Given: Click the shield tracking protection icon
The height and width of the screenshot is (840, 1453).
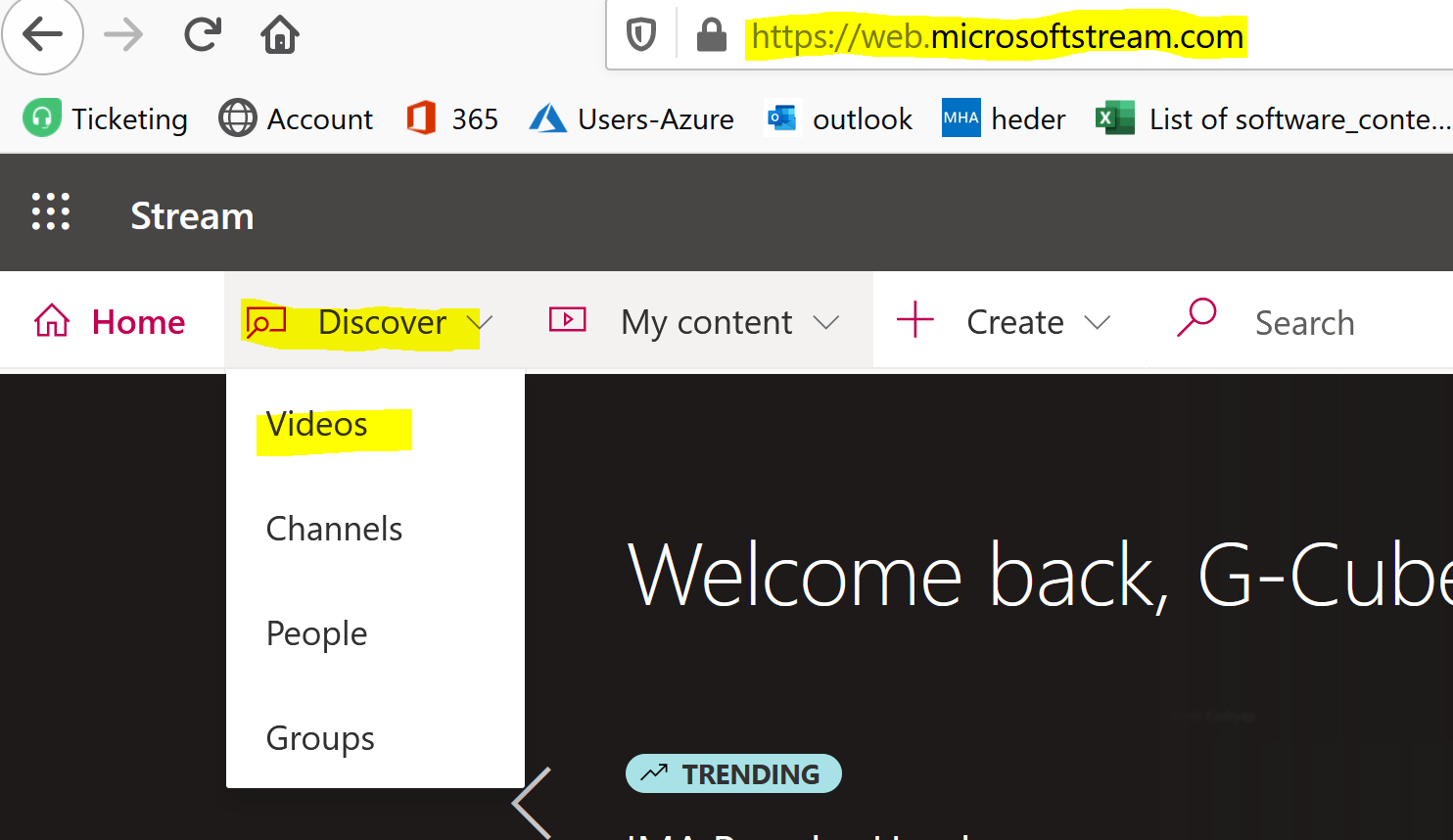Looking at the screenshot, I should click(x=641, y=36).
